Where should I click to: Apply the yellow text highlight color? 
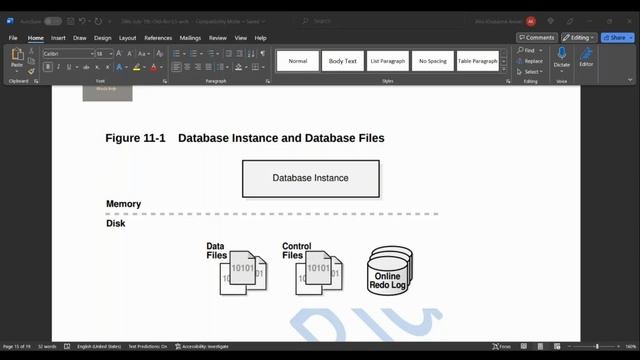coord(137,67)
